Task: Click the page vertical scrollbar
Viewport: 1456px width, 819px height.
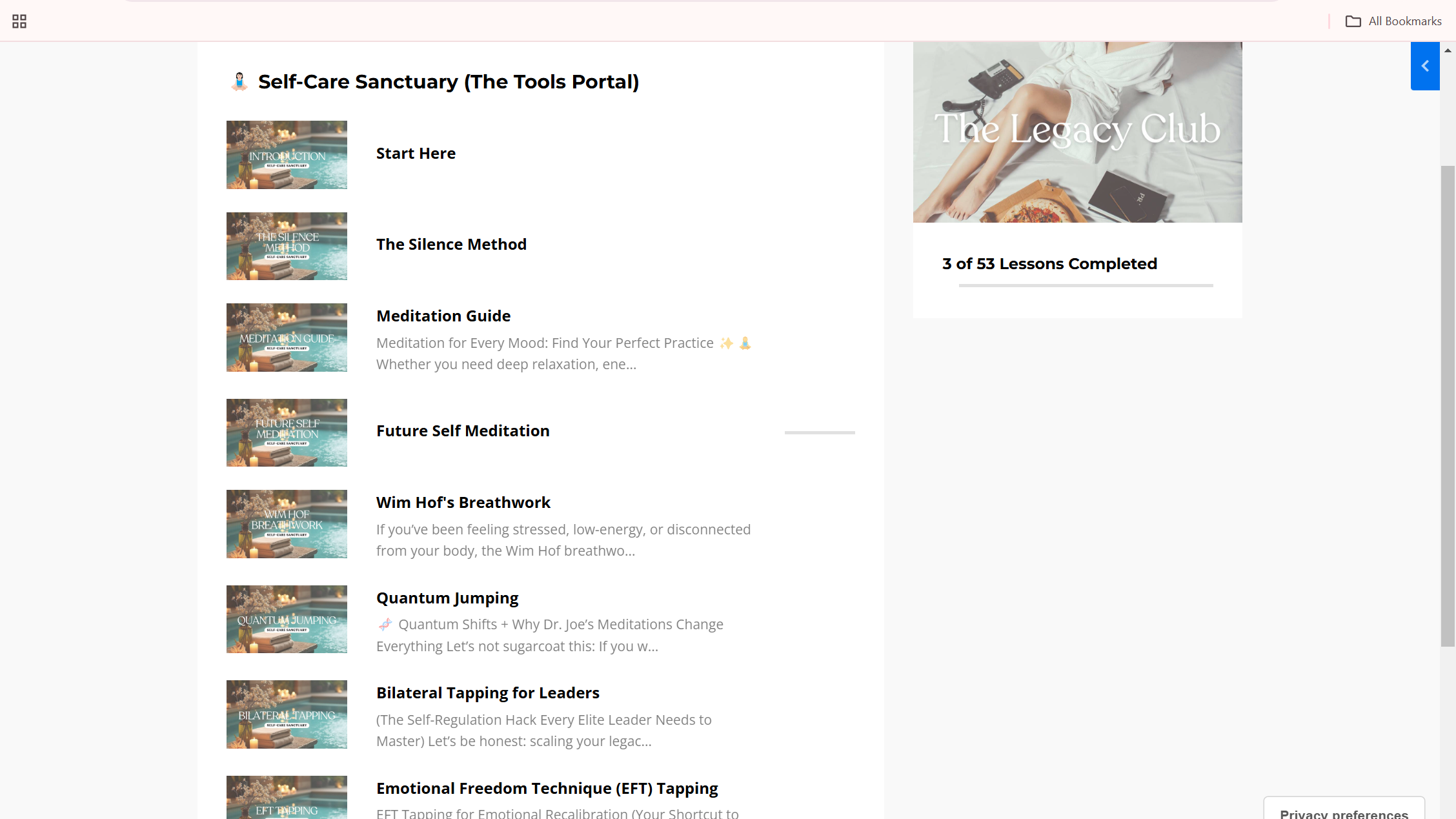Action: pos(1448,407)
